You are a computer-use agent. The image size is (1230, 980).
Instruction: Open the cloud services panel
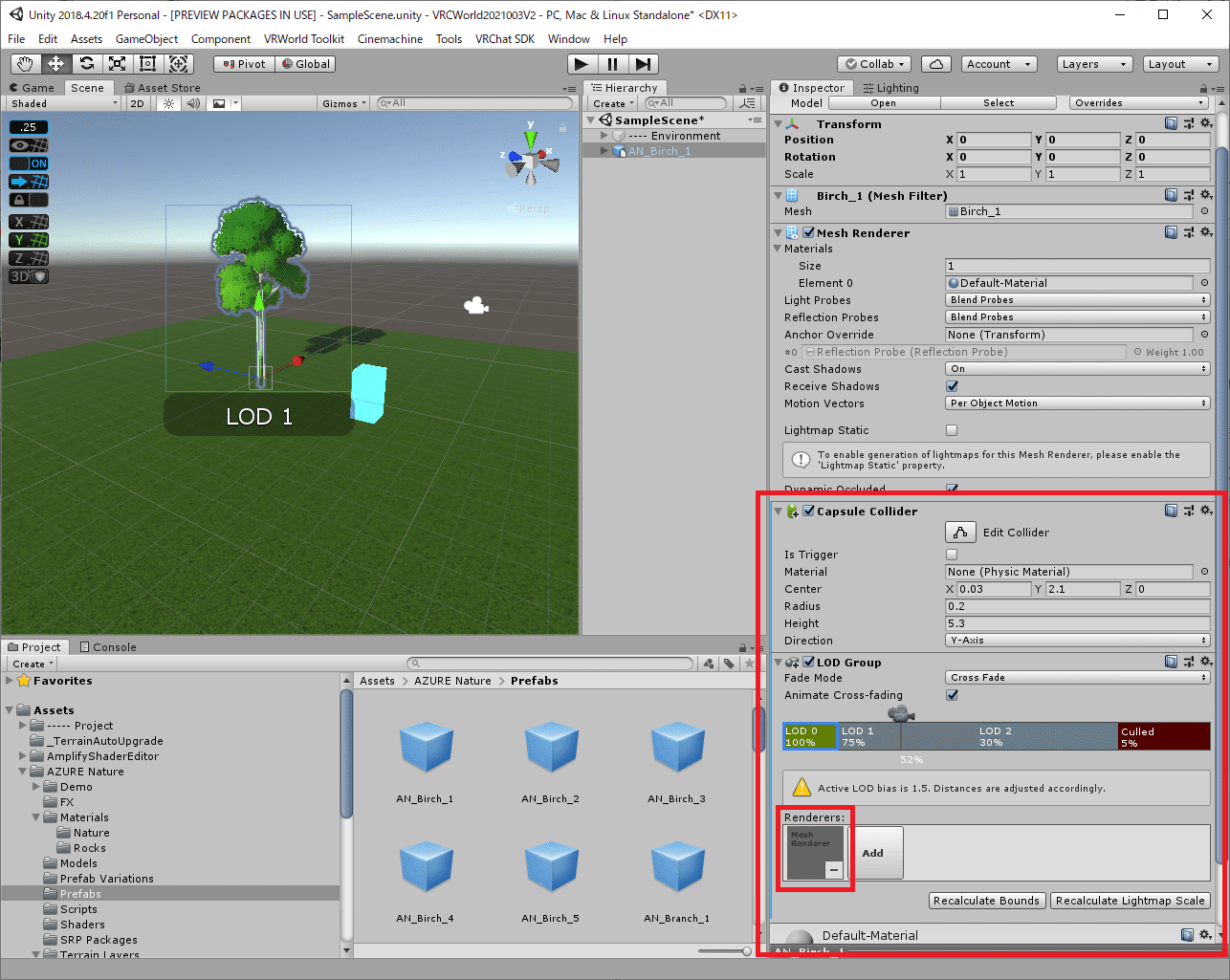tap(936, 64)
